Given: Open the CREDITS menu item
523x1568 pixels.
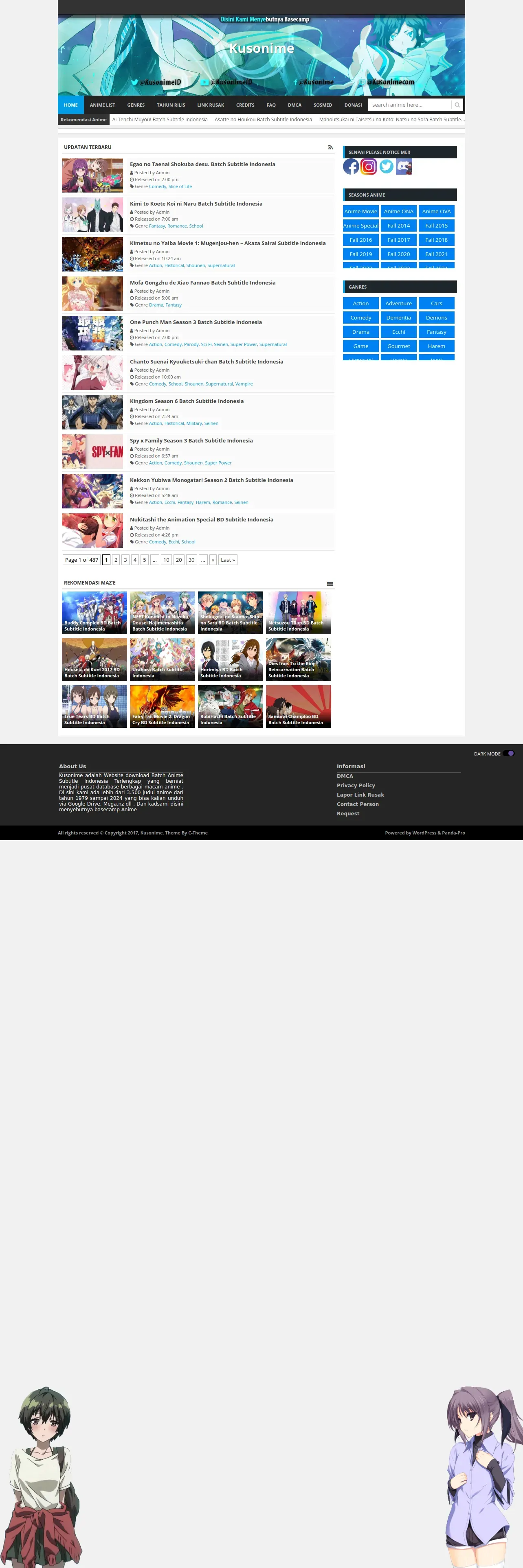Looking at the screenshot, I should [245, 105].
